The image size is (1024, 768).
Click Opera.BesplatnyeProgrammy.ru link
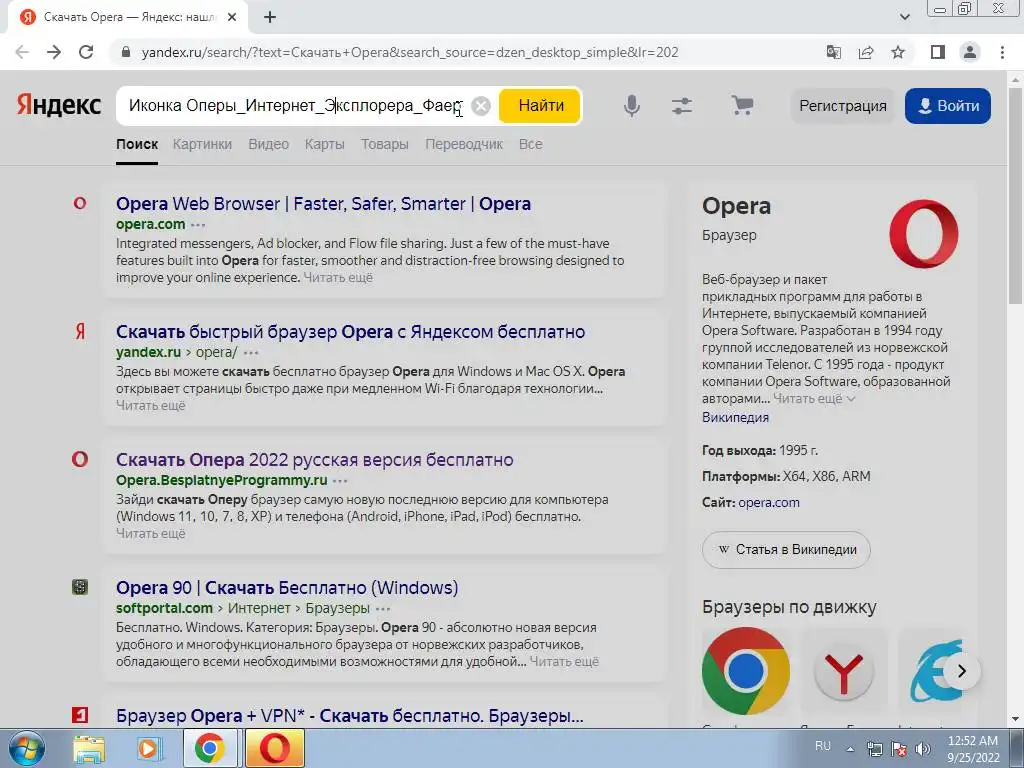click(221, 480)
